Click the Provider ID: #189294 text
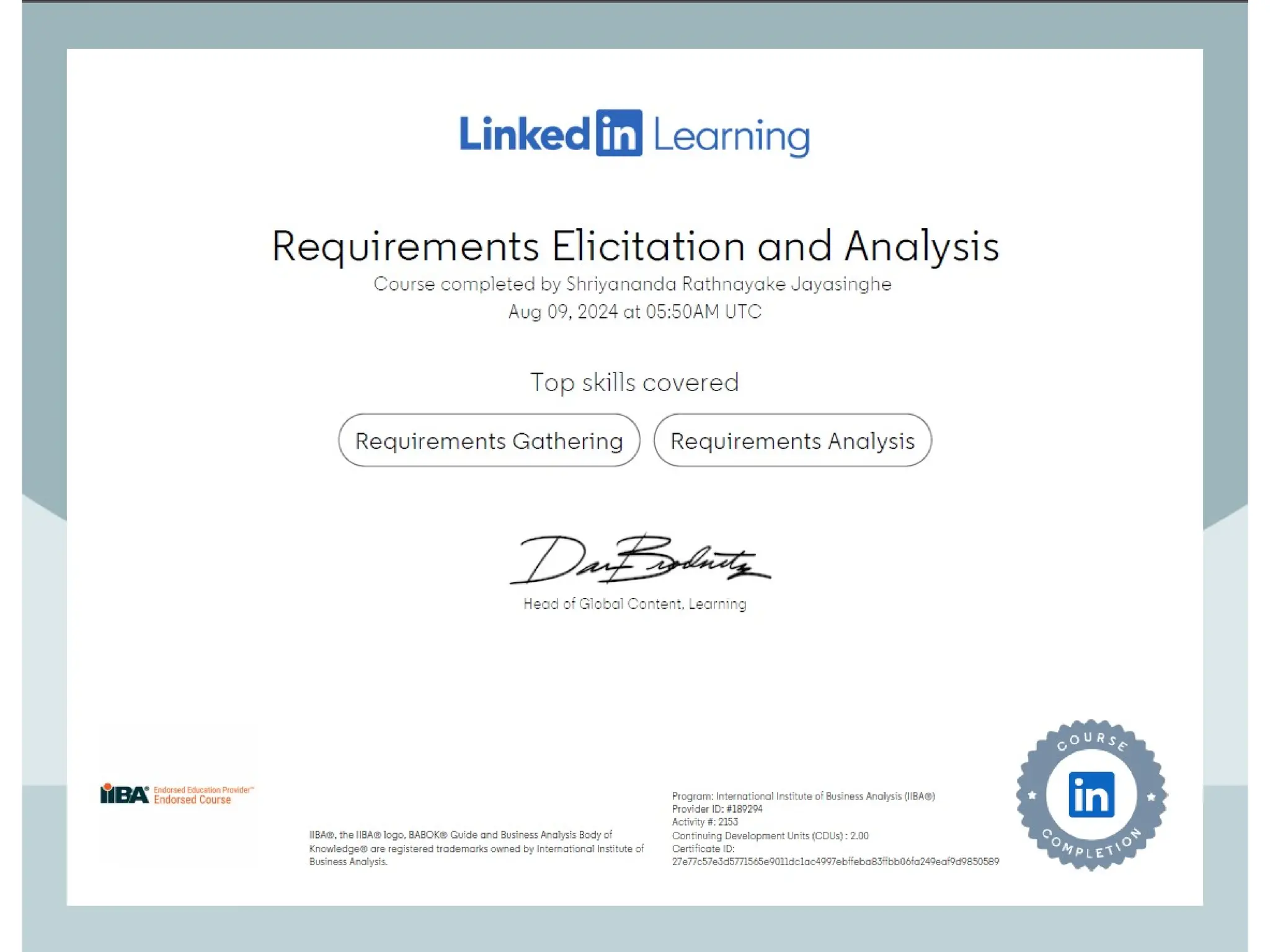 717,809
